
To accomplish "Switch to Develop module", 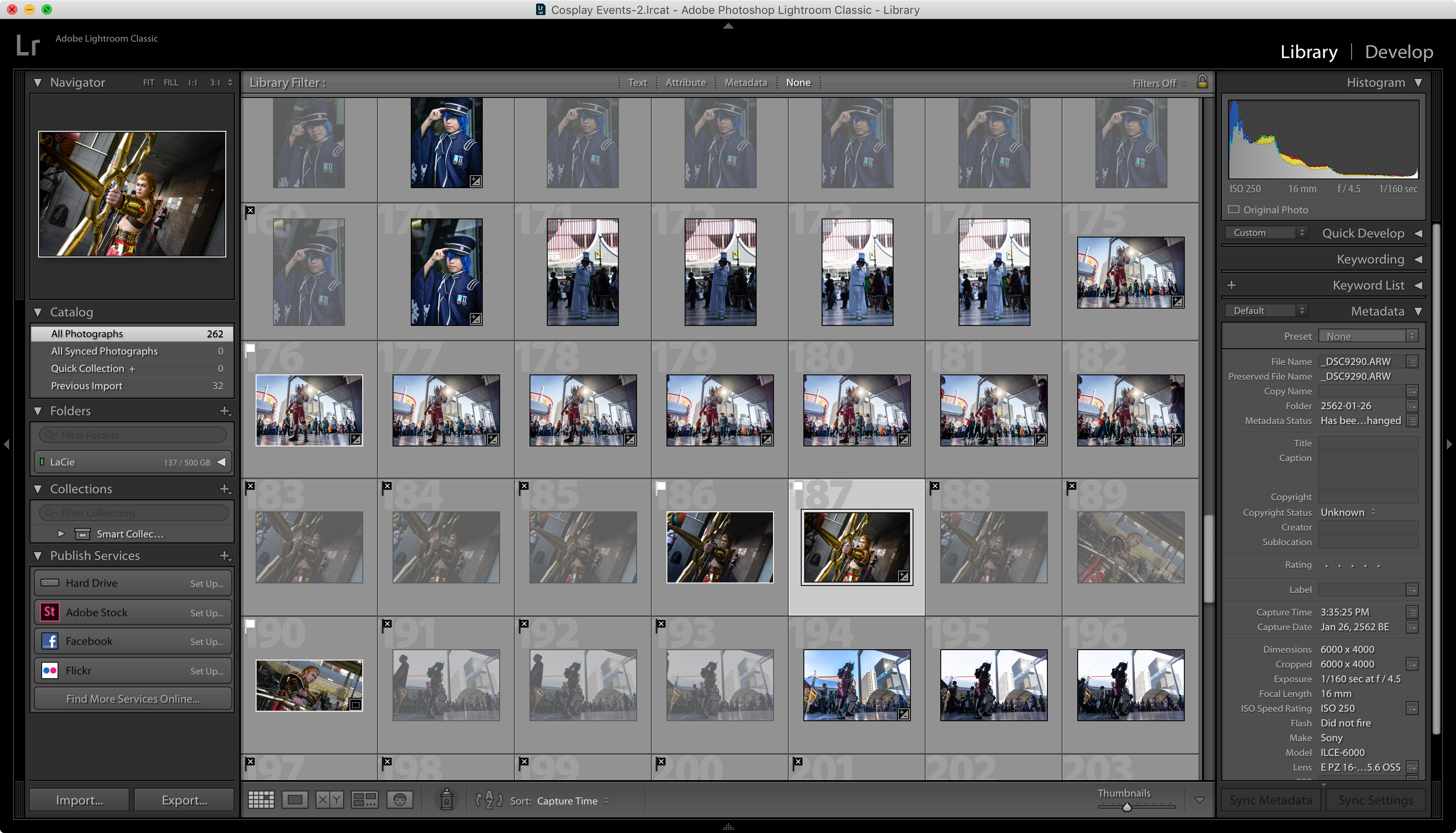I will [1398, 52].
